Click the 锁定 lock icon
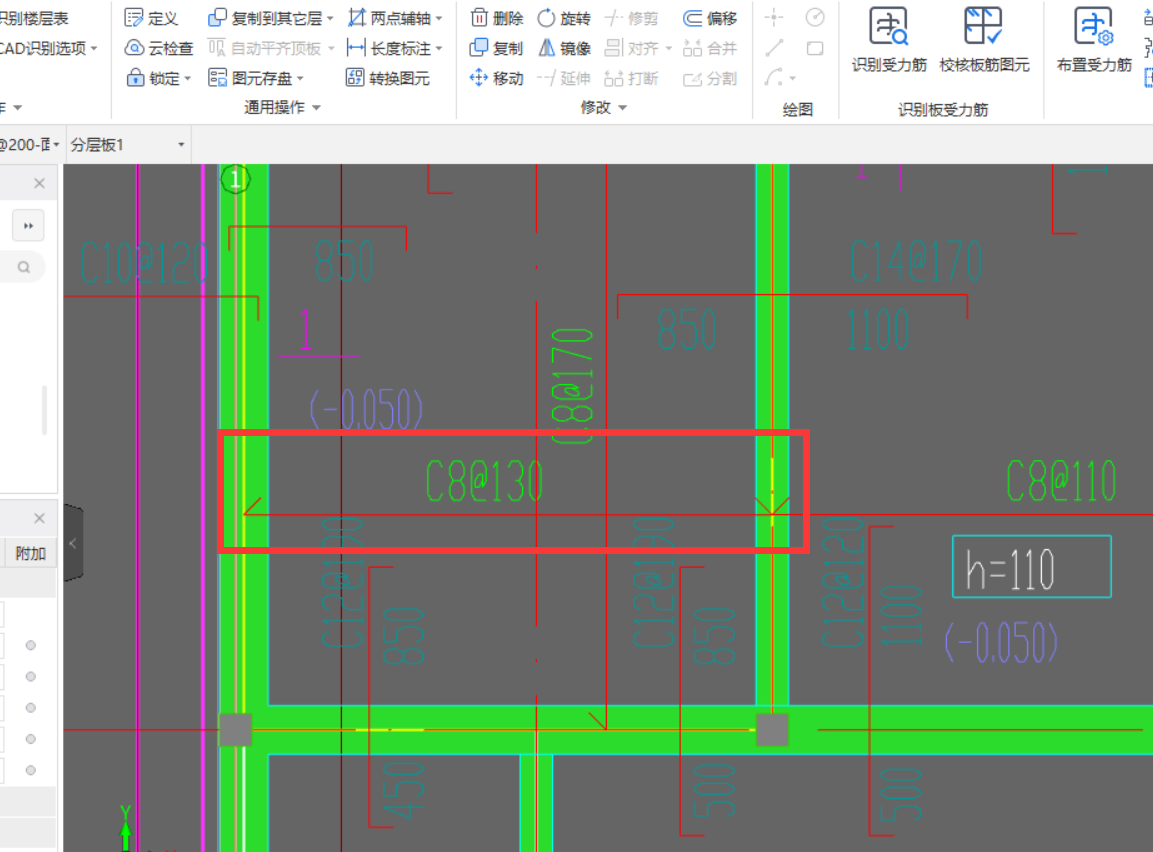The width and height of the screenshot is (1153, 852). click(135, 77)
